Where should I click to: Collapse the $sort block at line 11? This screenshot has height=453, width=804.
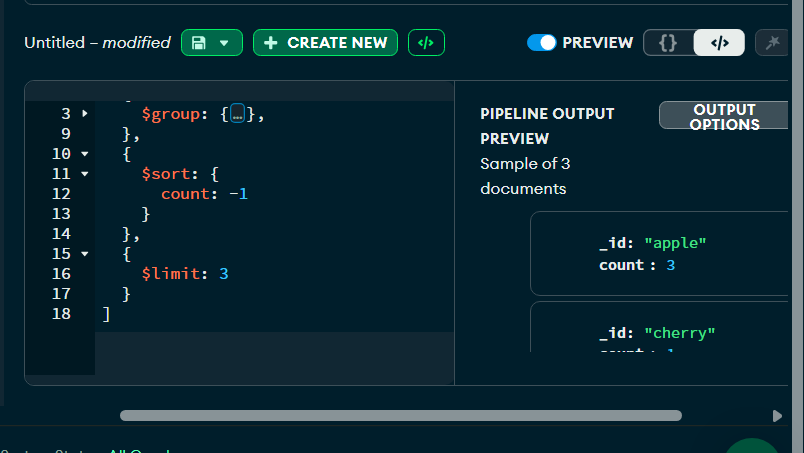pyautogui.click(x=85, y=174)
